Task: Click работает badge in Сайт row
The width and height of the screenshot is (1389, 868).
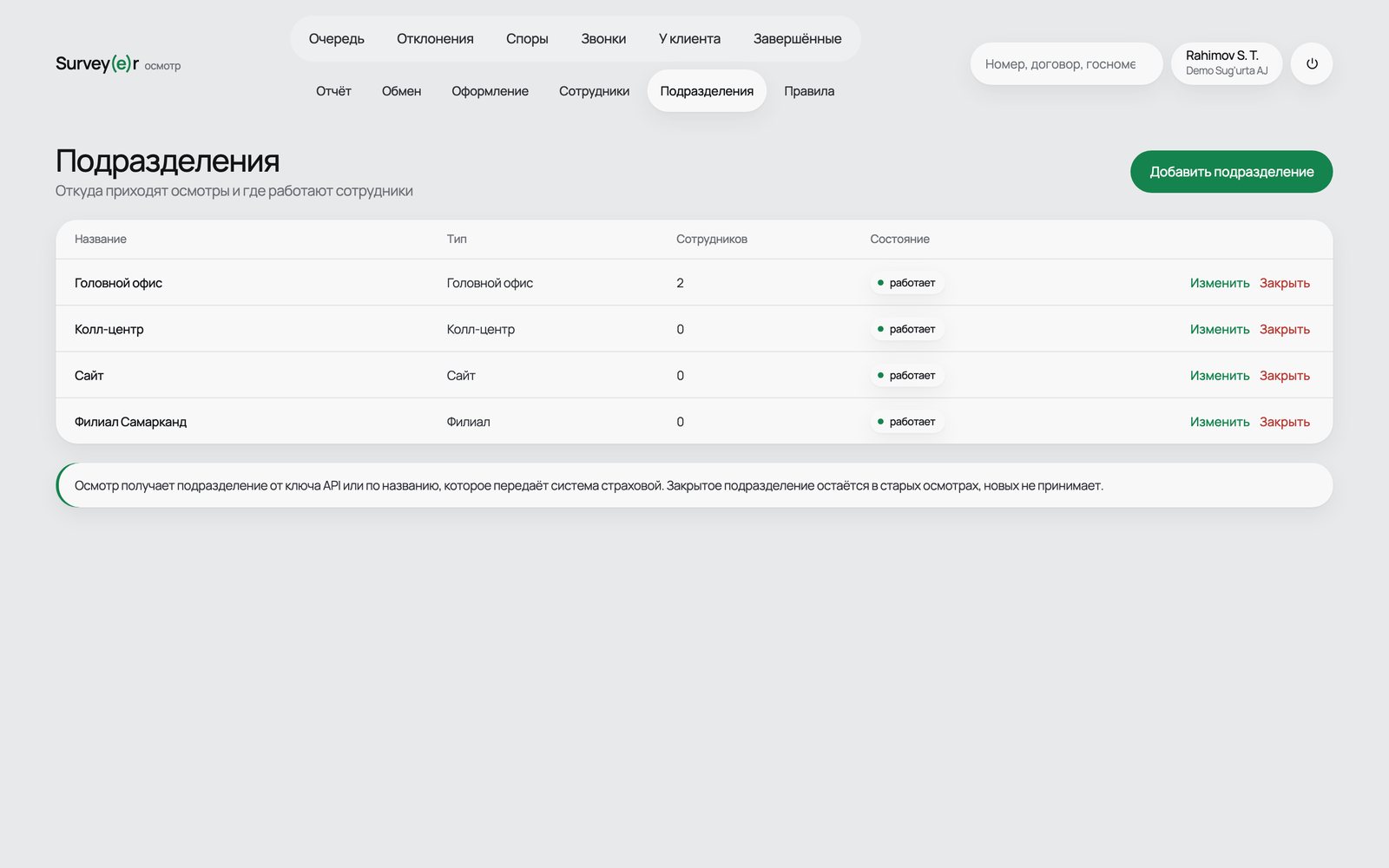Action: tap(907, 375)
